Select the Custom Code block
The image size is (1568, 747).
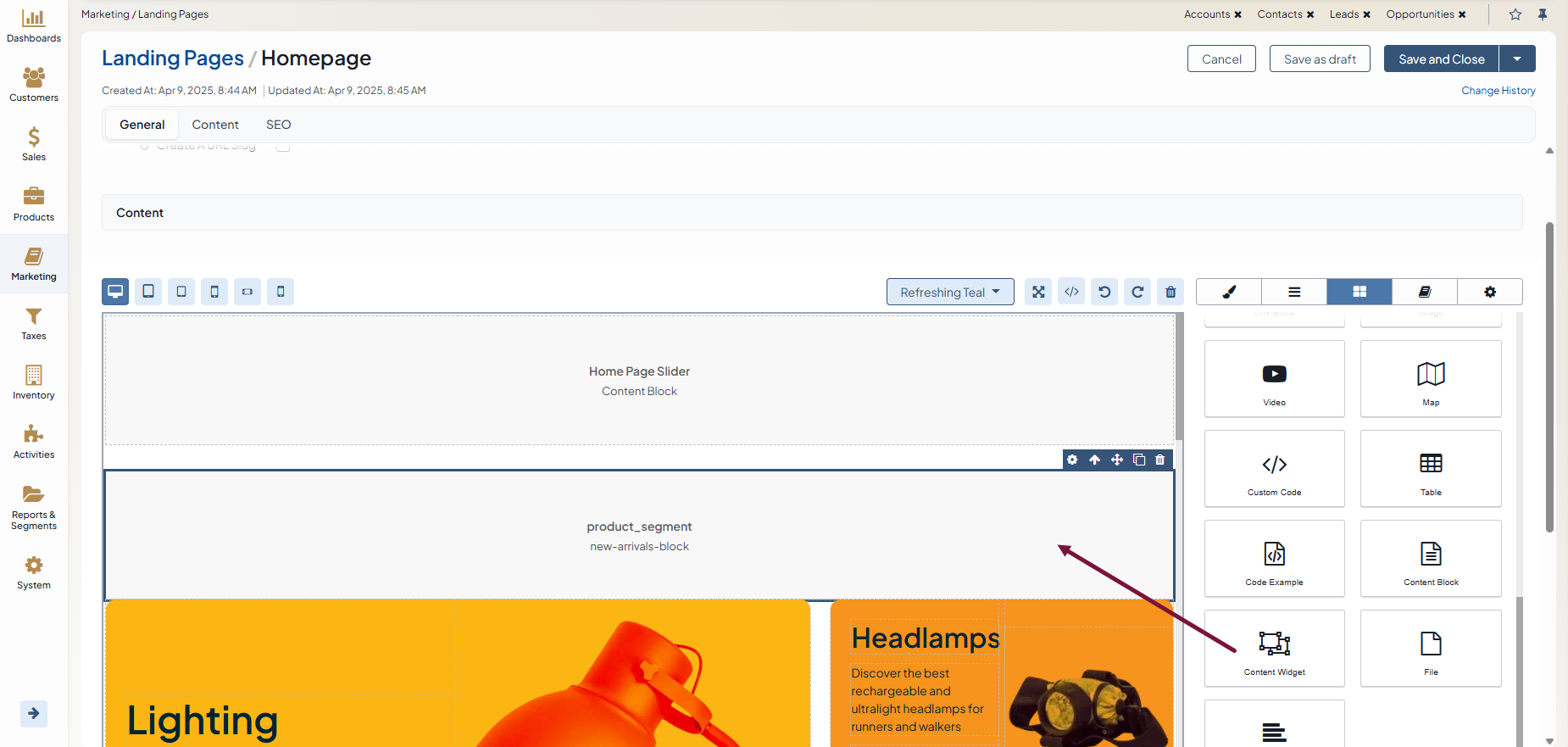pyautogui.click(x=1275, y=469)
